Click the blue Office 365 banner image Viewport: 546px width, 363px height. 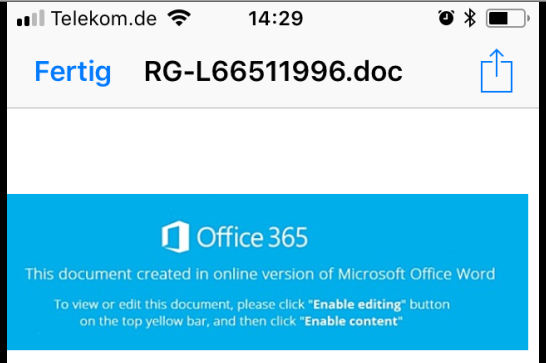tap(267, 272)
